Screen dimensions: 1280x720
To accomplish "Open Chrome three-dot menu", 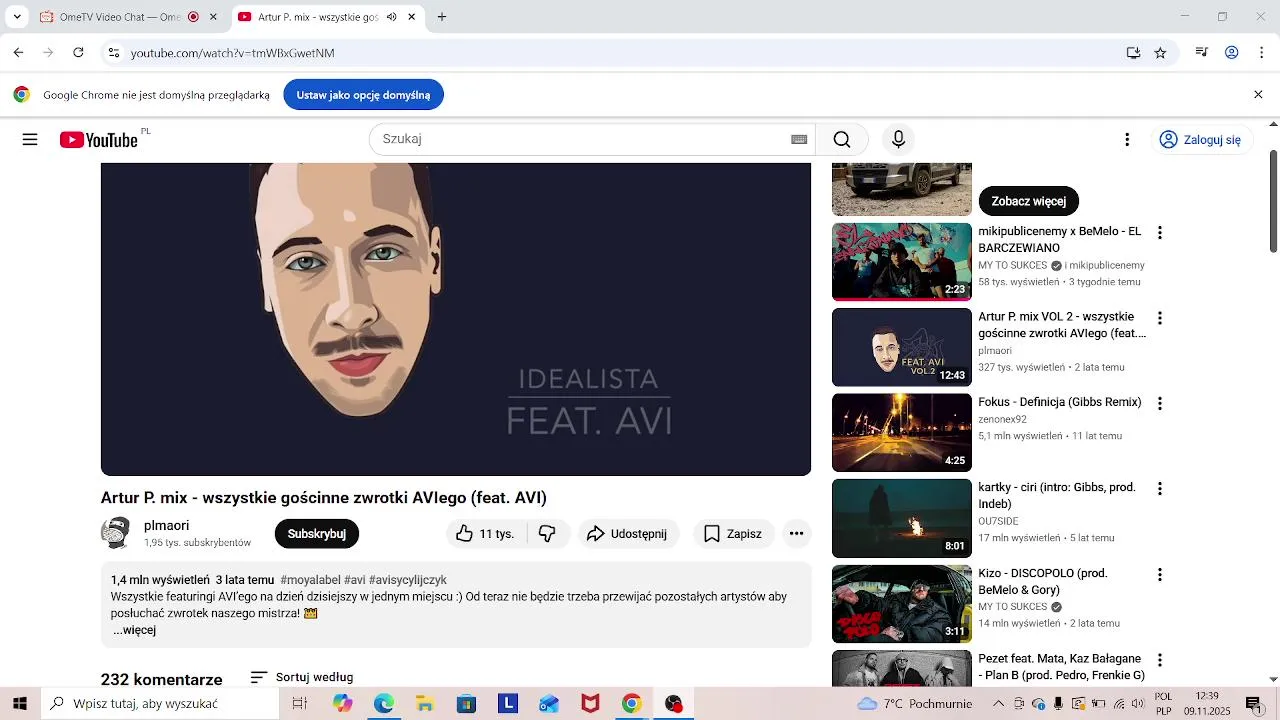I will (1261, 53).
